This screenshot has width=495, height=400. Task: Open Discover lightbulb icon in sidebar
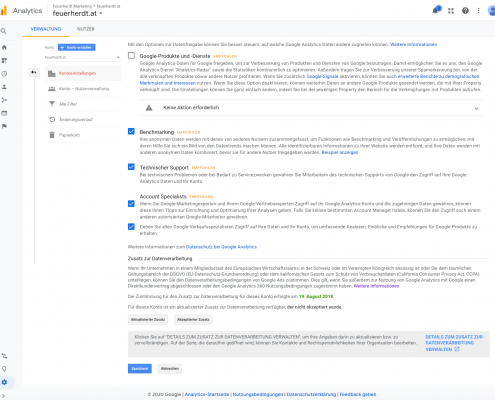tap(4, 369)
